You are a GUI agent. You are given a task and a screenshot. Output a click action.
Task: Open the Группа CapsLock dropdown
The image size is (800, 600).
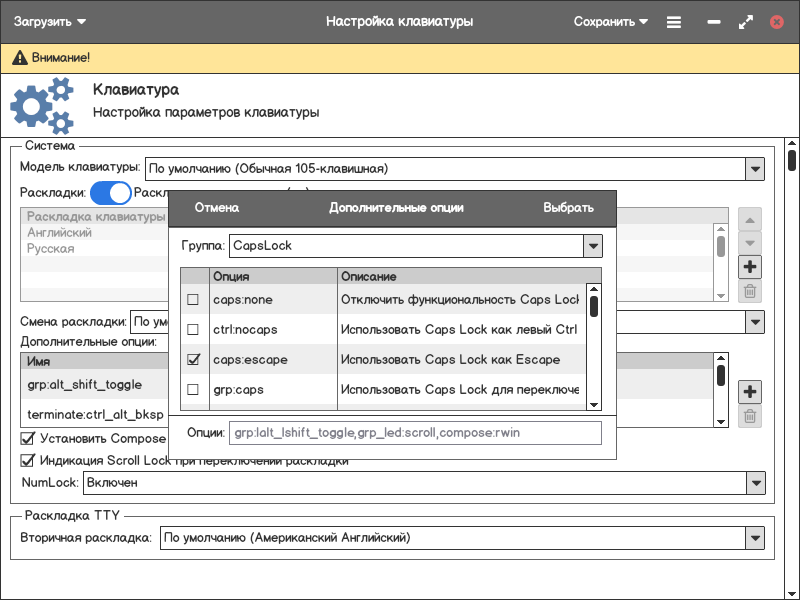pyautogui.click(x=592, y=245)
